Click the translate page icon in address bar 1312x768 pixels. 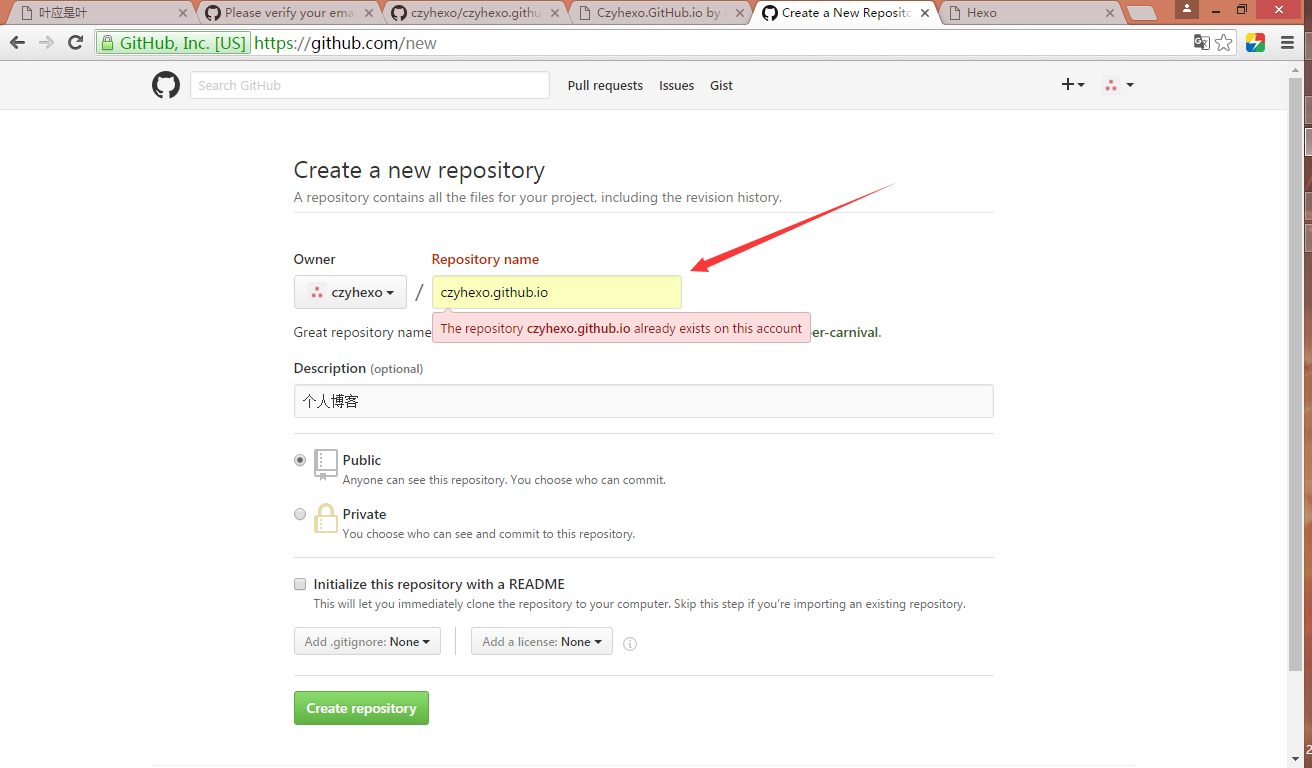tap(1202, 43)
